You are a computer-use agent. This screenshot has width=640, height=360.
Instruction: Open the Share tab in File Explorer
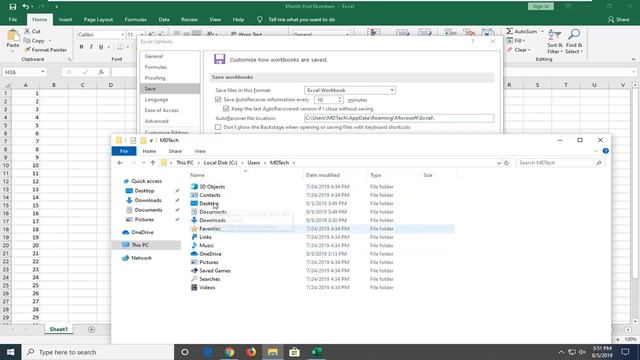[175, 151]
